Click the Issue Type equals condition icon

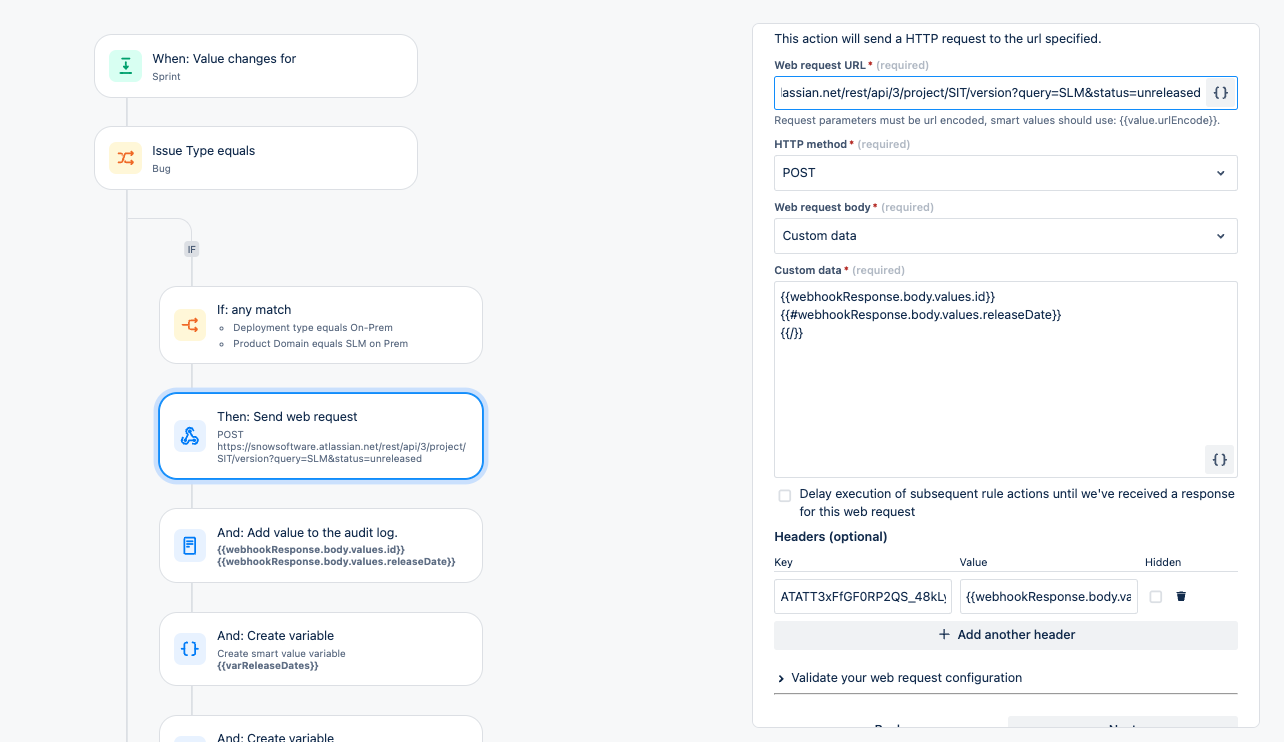(x=125, y=158)
